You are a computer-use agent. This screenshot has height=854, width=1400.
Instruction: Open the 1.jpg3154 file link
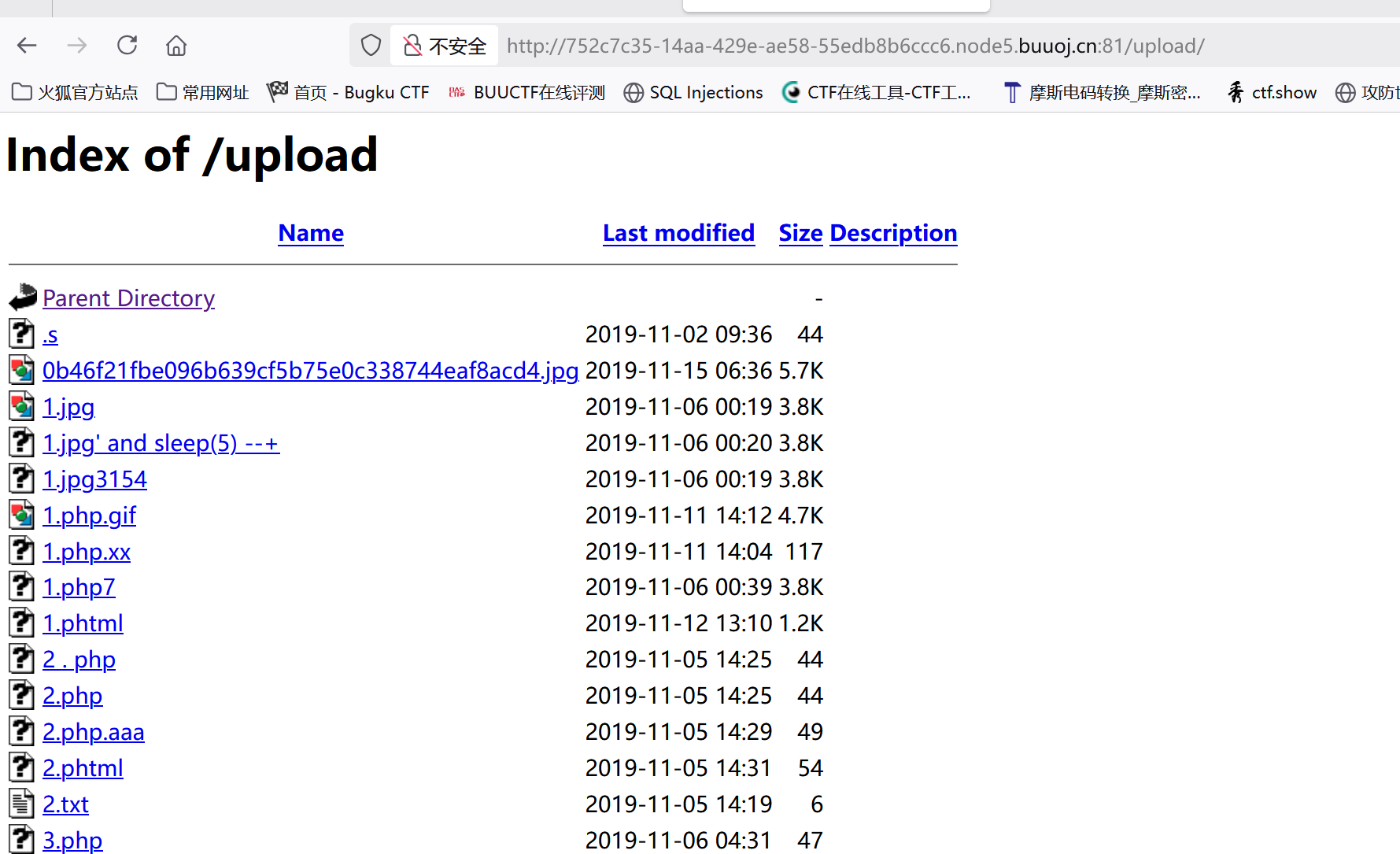point(94,479)
